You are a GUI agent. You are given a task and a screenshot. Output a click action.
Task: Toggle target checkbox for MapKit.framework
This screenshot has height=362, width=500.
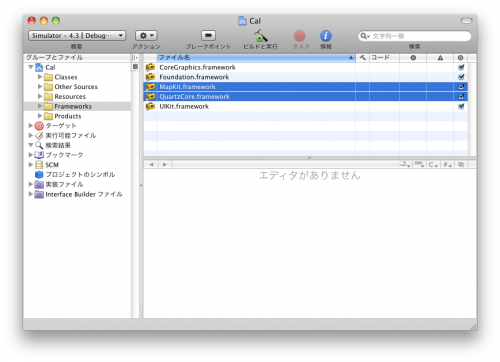(x=461, y=87)
